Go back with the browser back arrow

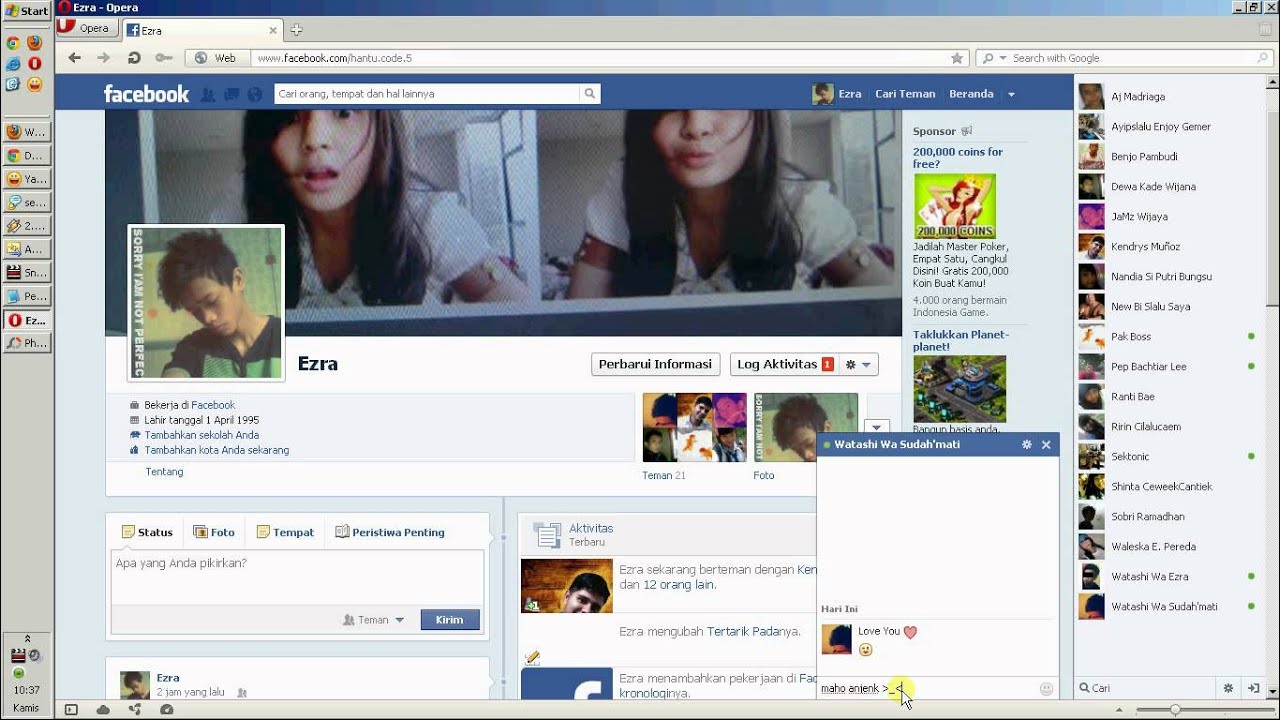pos(75,58)
